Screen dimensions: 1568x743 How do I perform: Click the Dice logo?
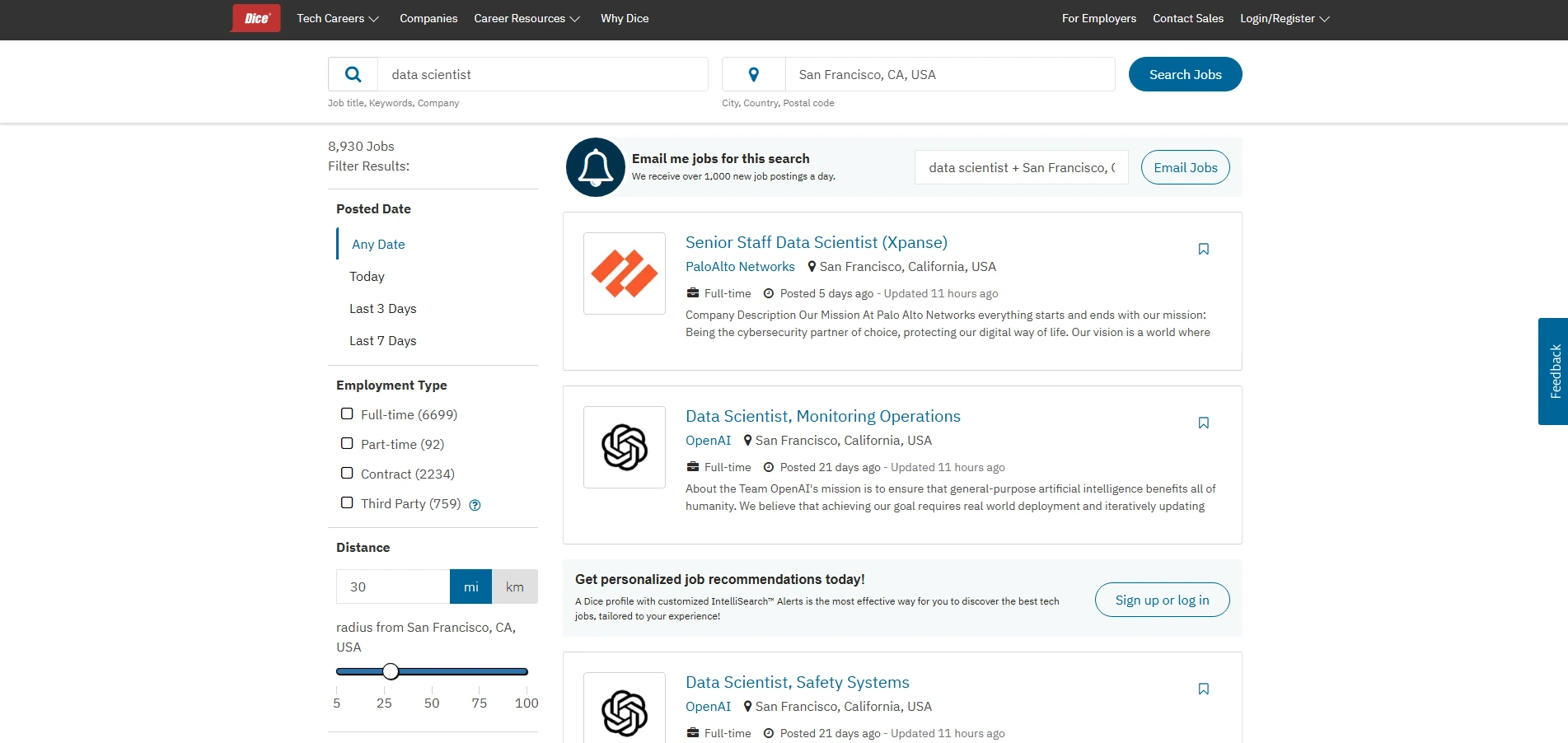click(x=256, y=18)
